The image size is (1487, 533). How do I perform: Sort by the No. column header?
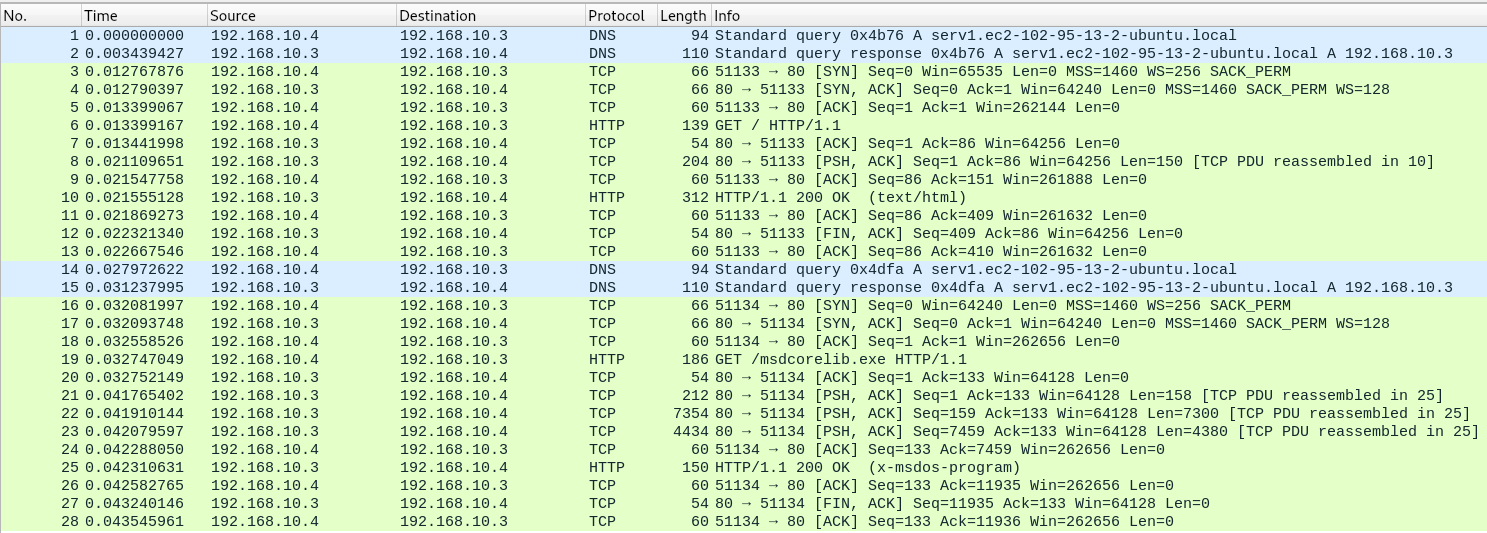(40, 16)
